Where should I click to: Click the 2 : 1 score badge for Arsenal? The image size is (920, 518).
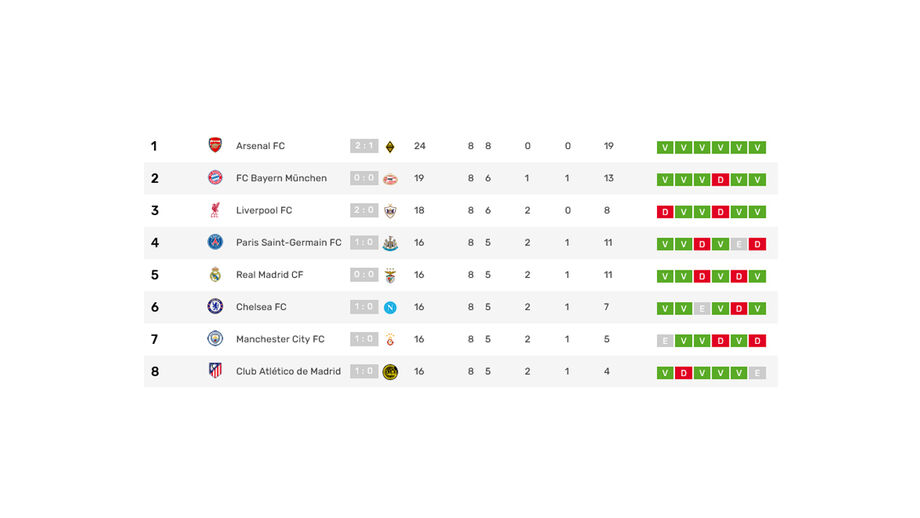tap(364, 146)
